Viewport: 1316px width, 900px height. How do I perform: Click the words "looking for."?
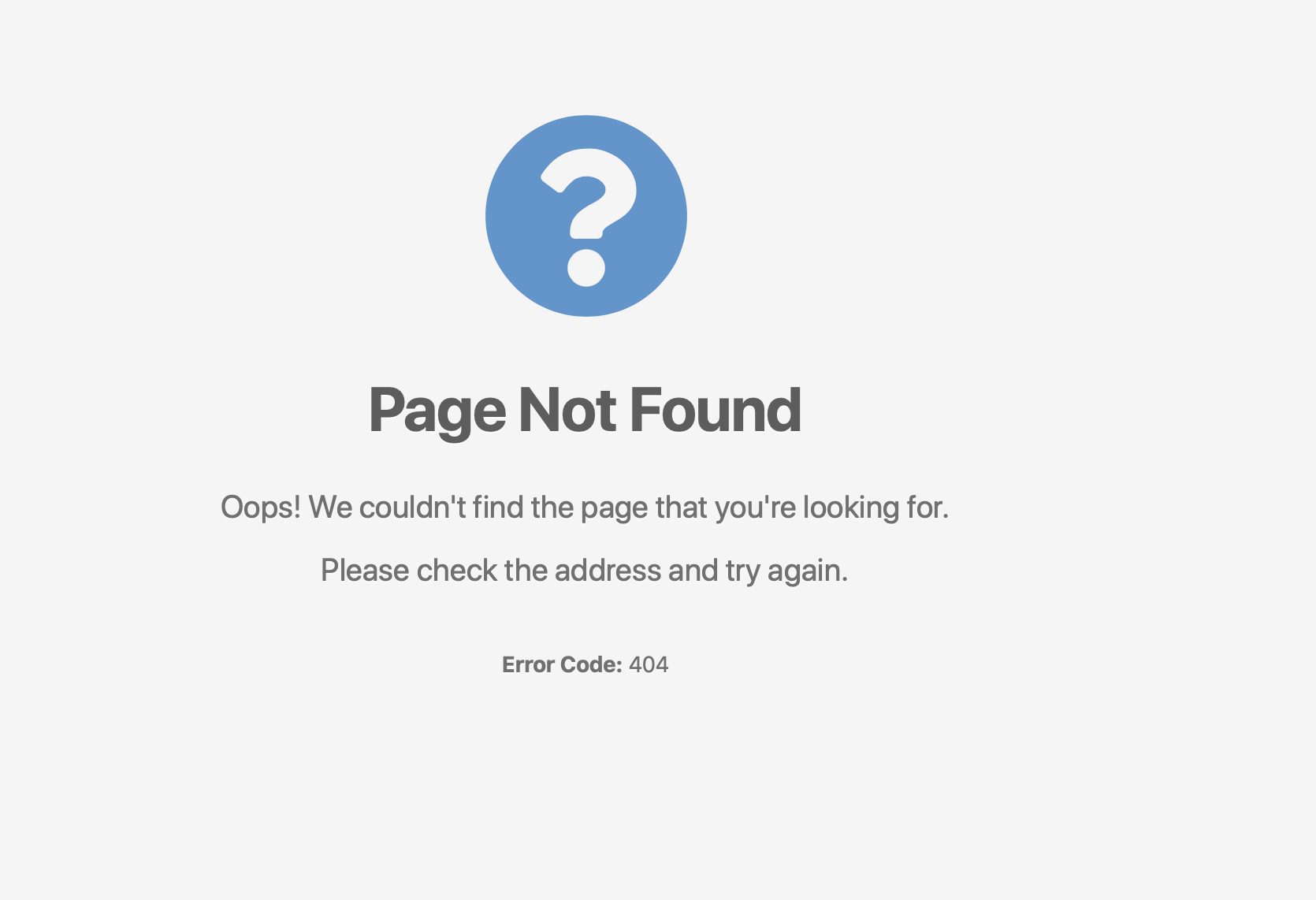(x=875, y=508)
